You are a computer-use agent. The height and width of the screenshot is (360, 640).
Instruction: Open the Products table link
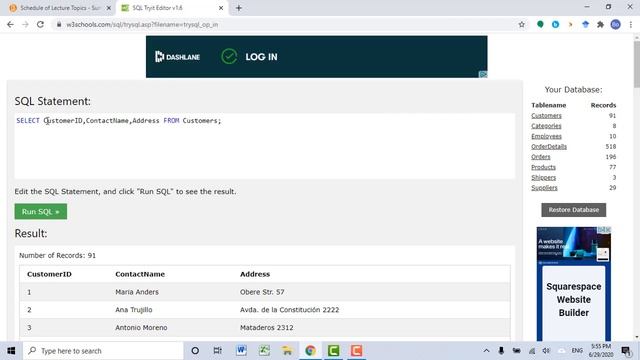click(x=543, y=167)
